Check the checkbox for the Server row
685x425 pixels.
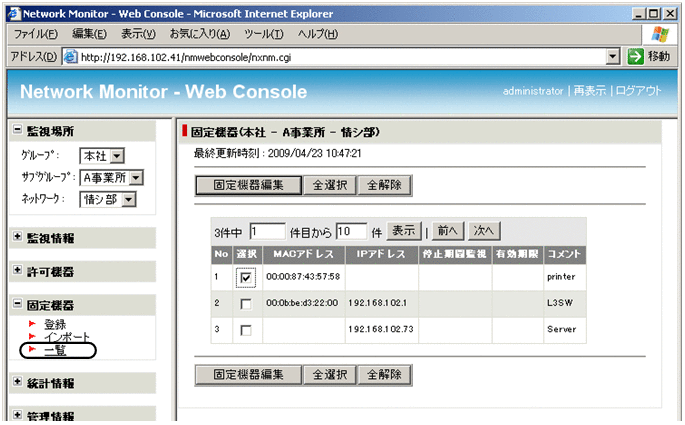click(246, 330)
